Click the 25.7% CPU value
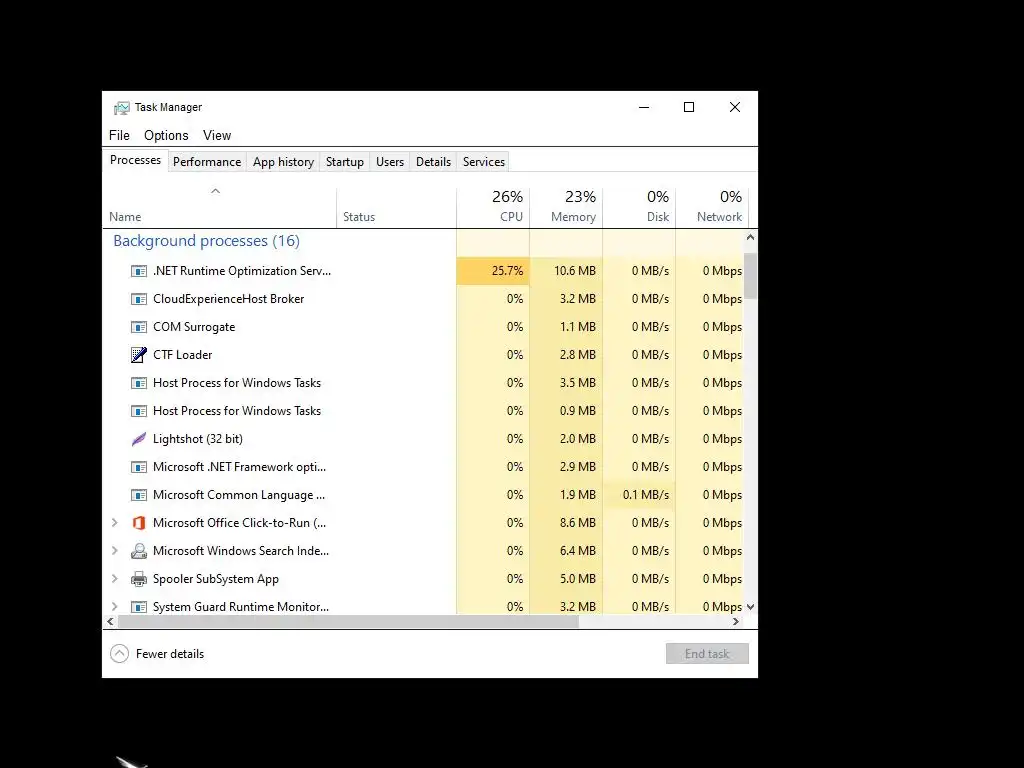The height and width of the screenshot is (768, 1024). pos(507,271)
